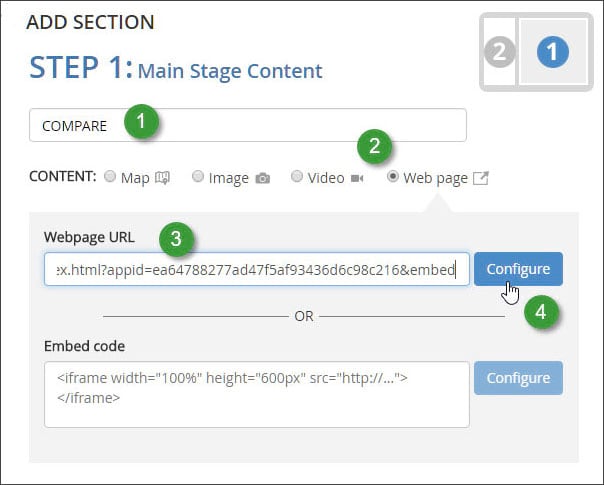Click green callout badge number 2

tap(375, 147)
